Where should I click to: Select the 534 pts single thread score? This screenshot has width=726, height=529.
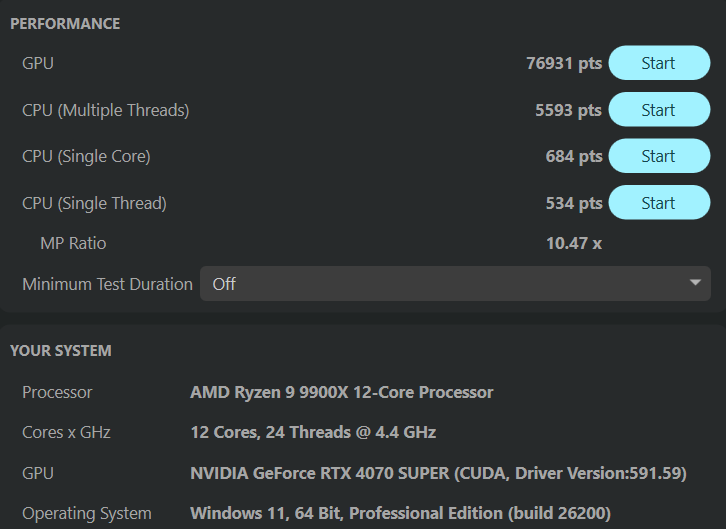tap(574, 203)
